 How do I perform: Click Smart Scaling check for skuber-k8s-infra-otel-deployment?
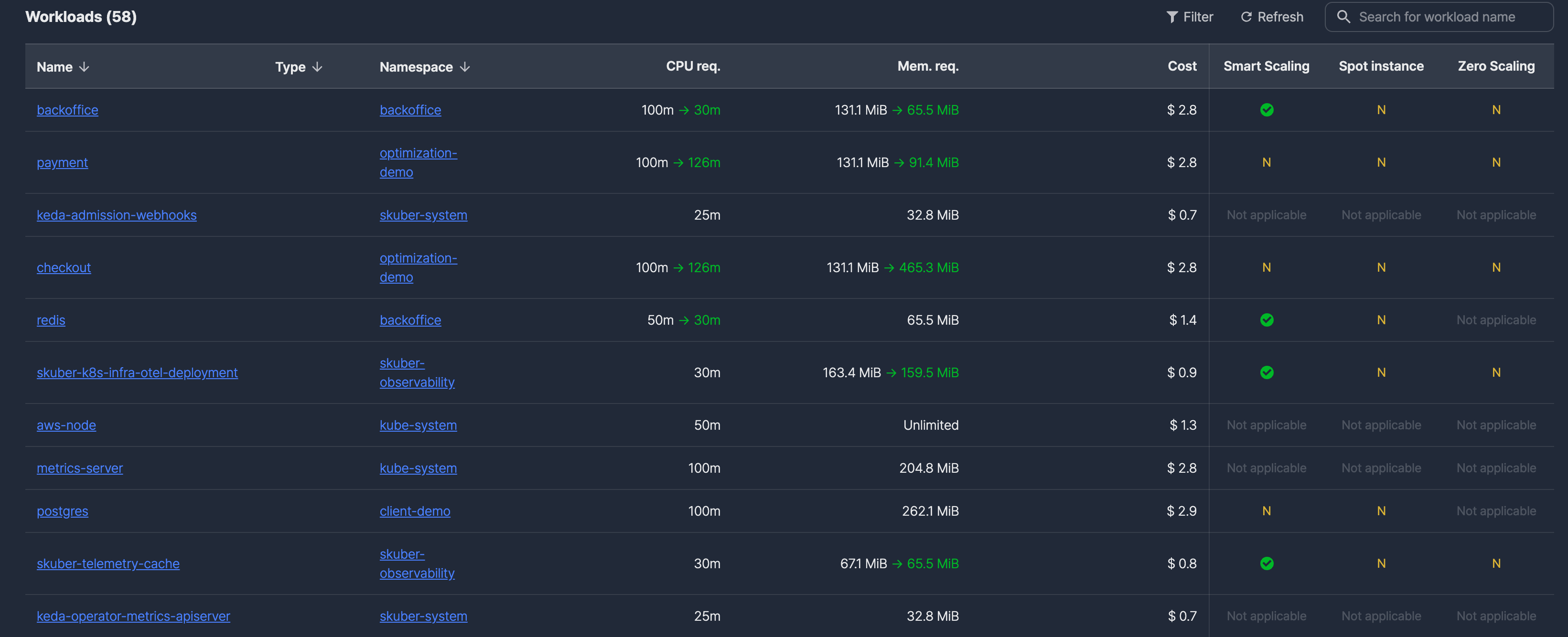1267,372
